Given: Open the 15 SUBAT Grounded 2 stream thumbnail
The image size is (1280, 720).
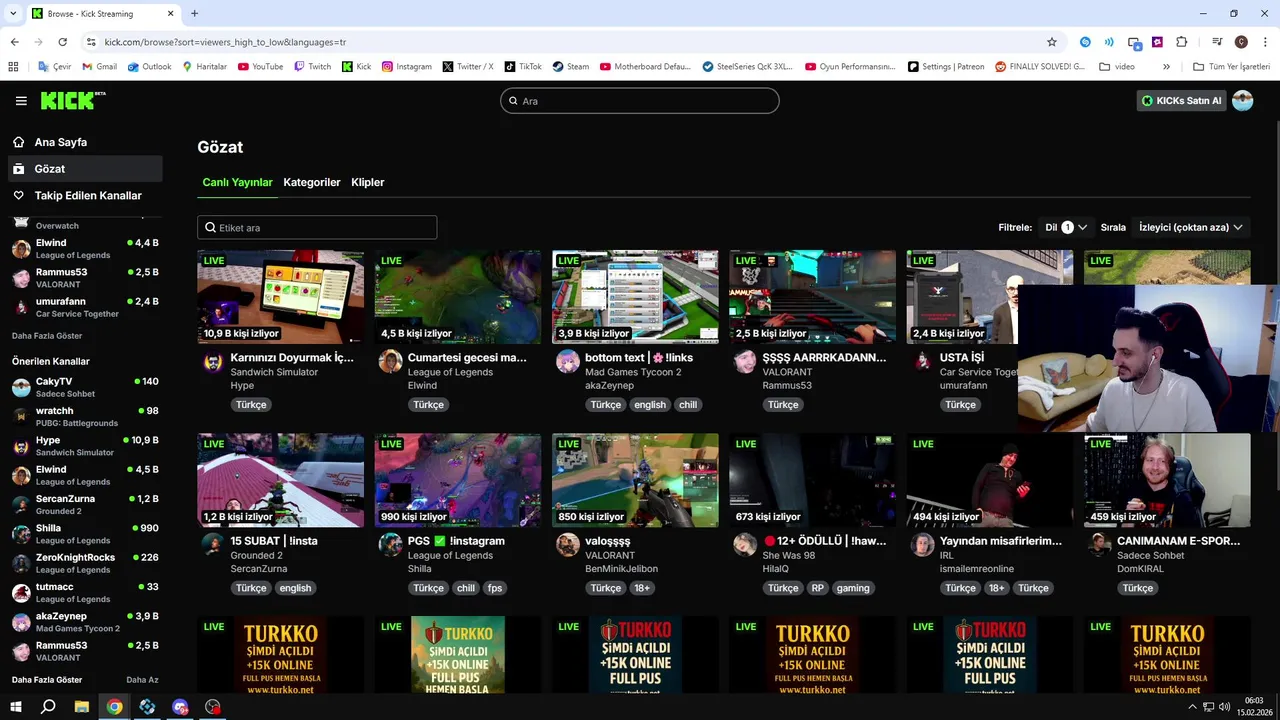Looking at the screenshot, I should (x=281, y=480).
